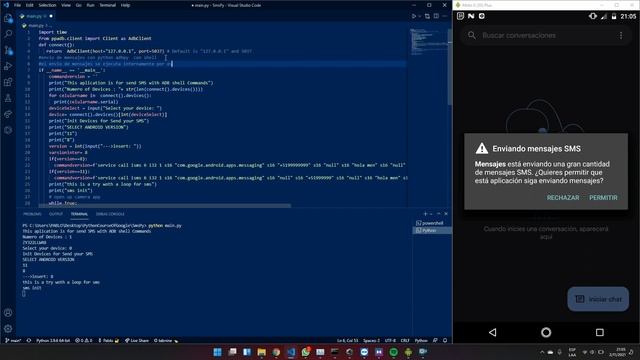This screenshot has width=640, height=360.
Task: Click the errors and warnings status indicator
Action: click(84, 340)
